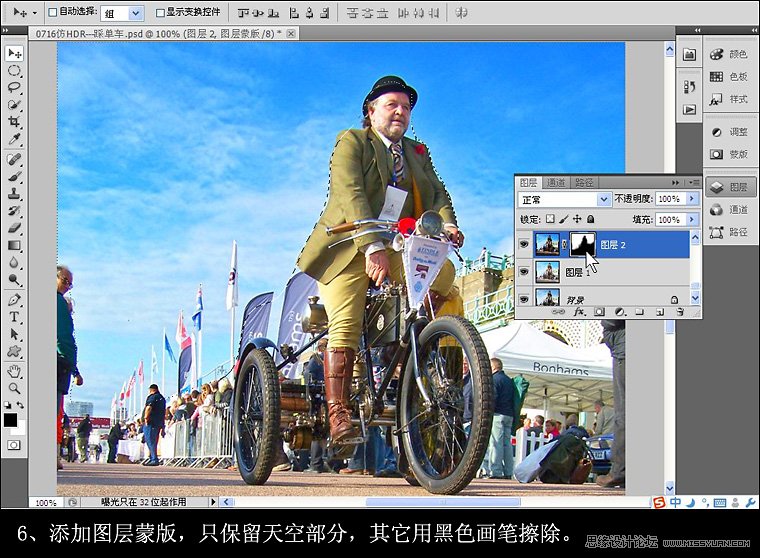Open the 色板 panel in the dock
This screenshot has width=760, height=558.
(x=729, y=77)
